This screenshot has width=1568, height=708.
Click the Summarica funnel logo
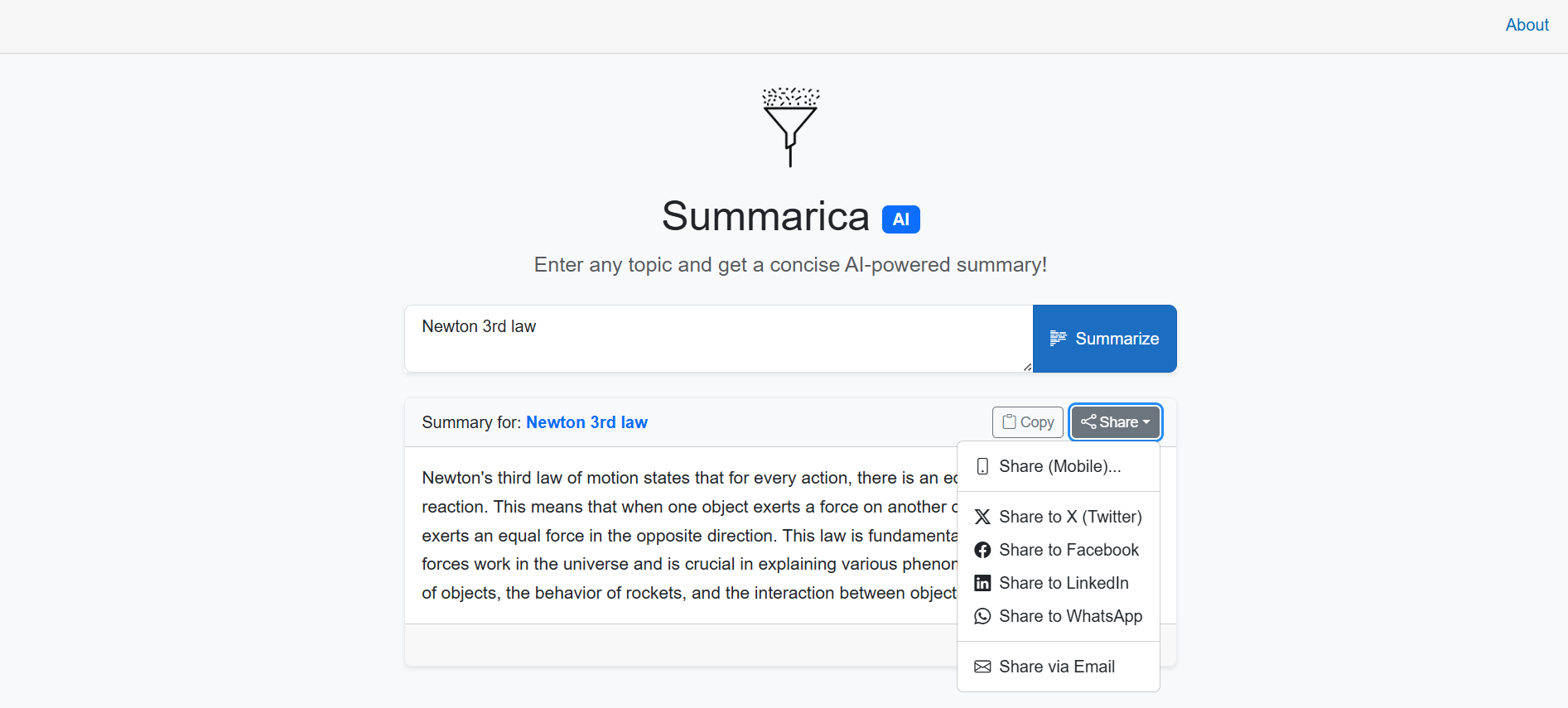[790, 127]
